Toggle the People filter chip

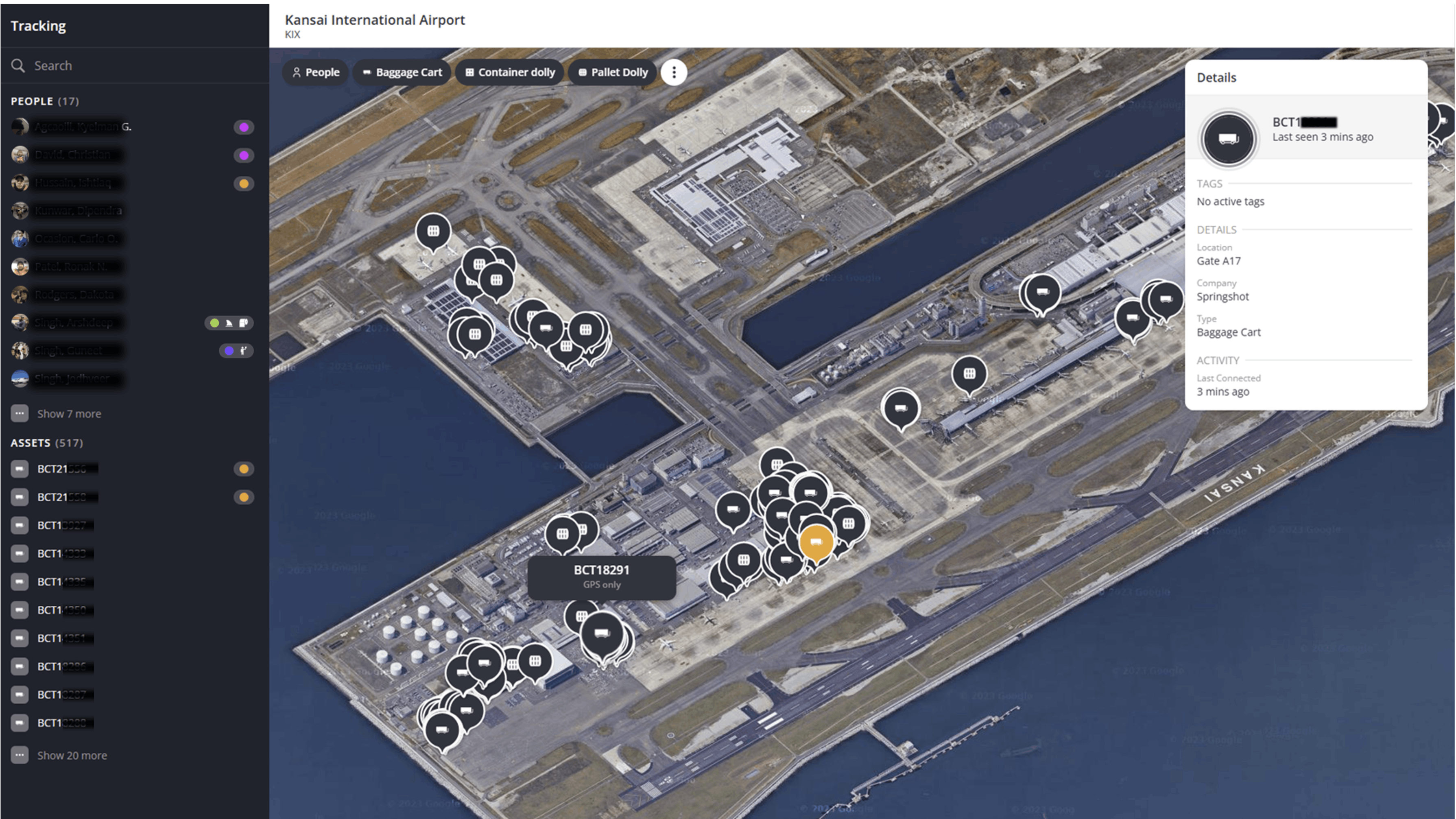coord(315,72)
